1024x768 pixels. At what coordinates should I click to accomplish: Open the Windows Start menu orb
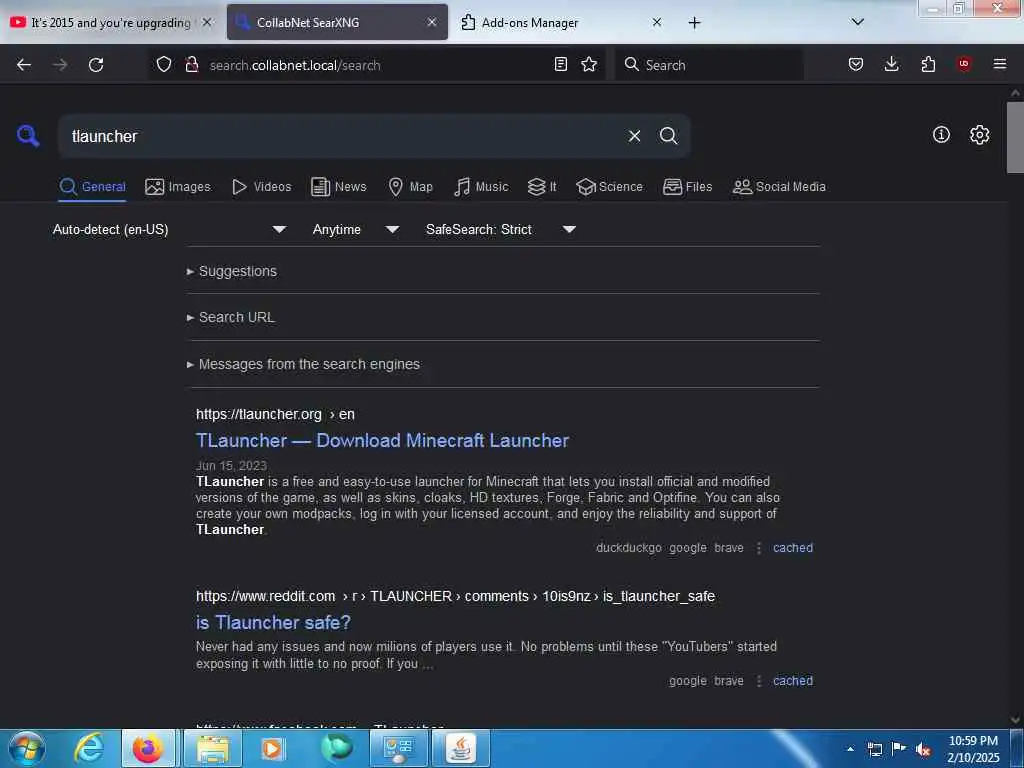(x=27, y=748)
